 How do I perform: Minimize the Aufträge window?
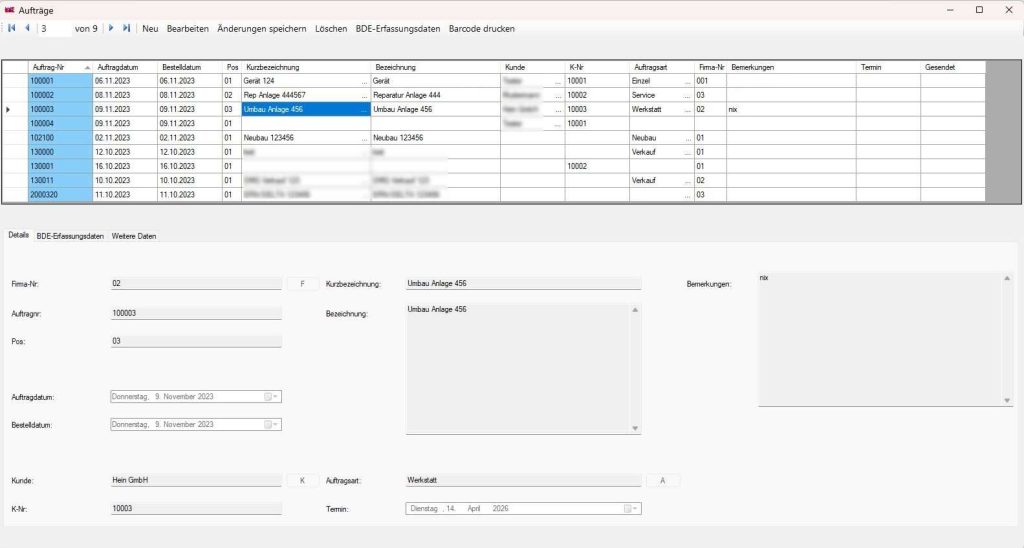950,10
